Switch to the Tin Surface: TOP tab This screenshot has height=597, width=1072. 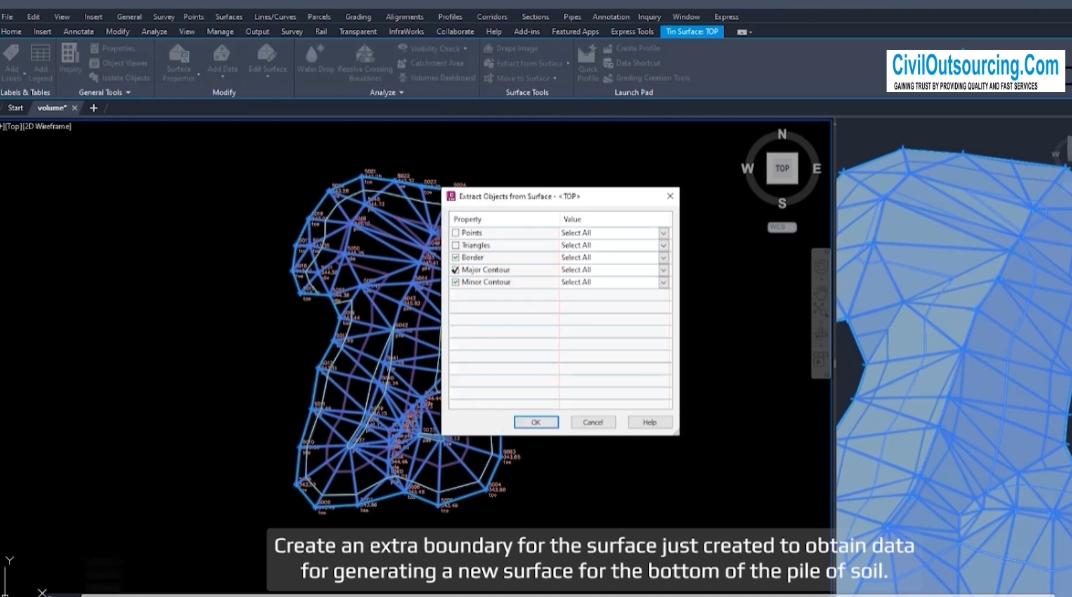click(692, 31)
